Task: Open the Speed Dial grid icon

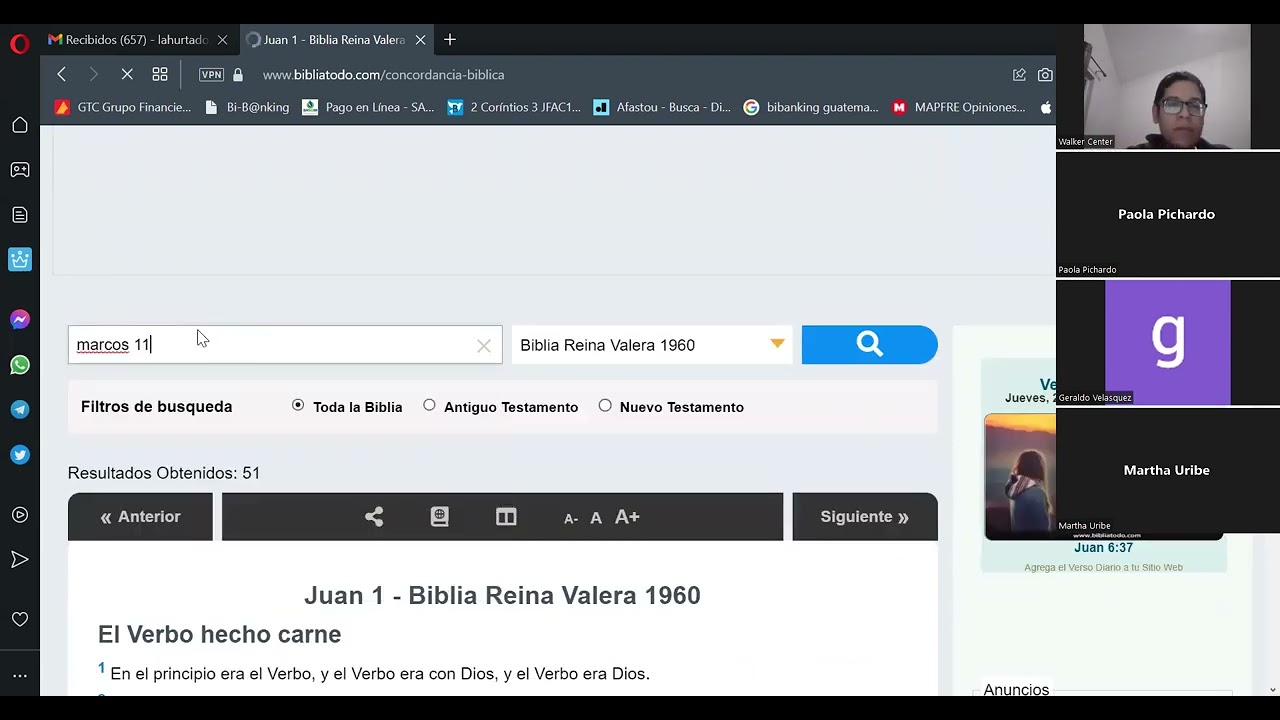Action: click(x=160, y=74)
